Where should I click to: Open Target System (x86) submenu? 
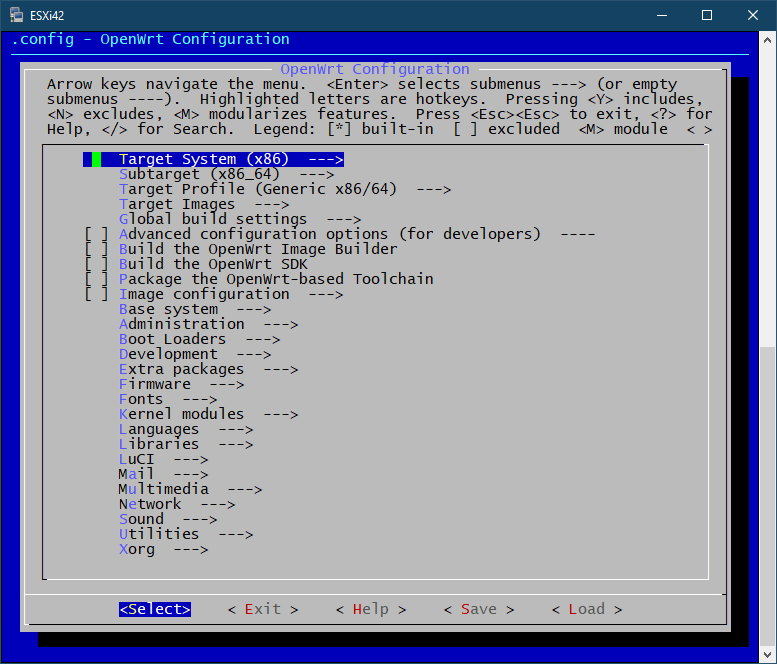[213, 159]
